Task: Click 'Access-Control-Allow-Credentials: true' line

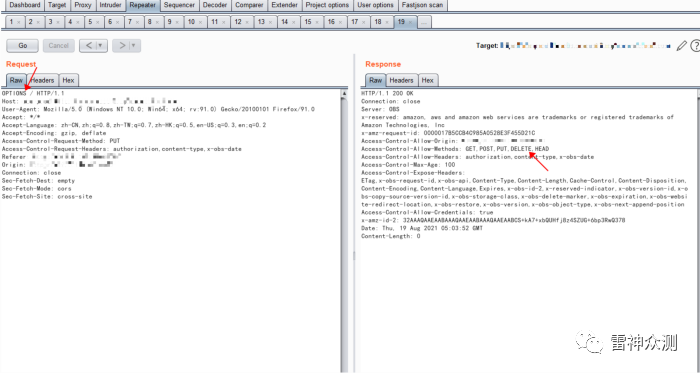Action: pyautogui.click(x=427, y=213)
